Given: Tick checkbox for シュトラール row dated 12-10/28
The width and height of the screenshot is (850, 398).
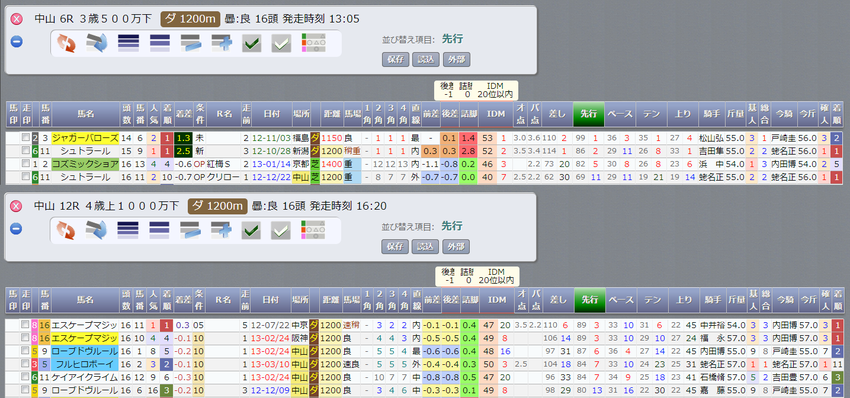Looking at the screenshot, I should pos(25,151).
